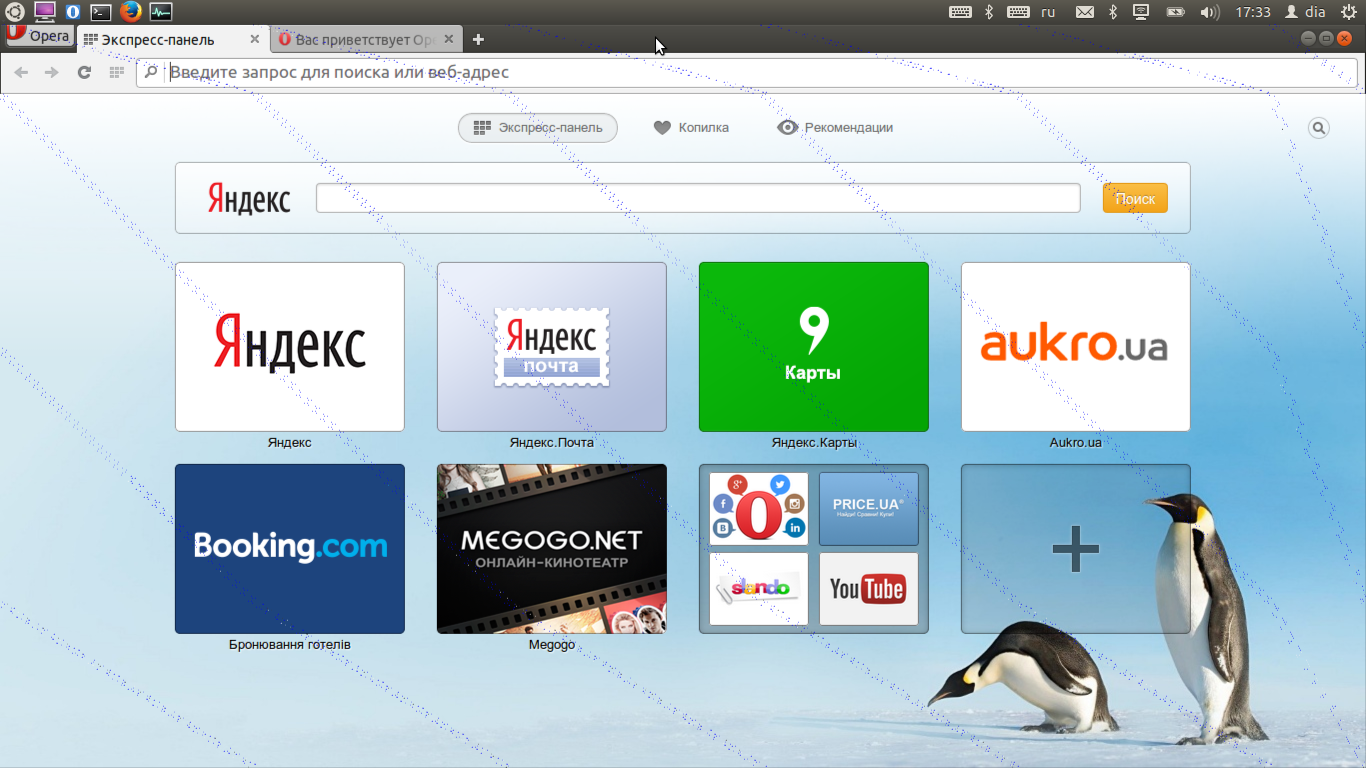Open the mail envelope indicator
The width and height of the screenshot is (1366, 768).
(x=1085, y=12)
